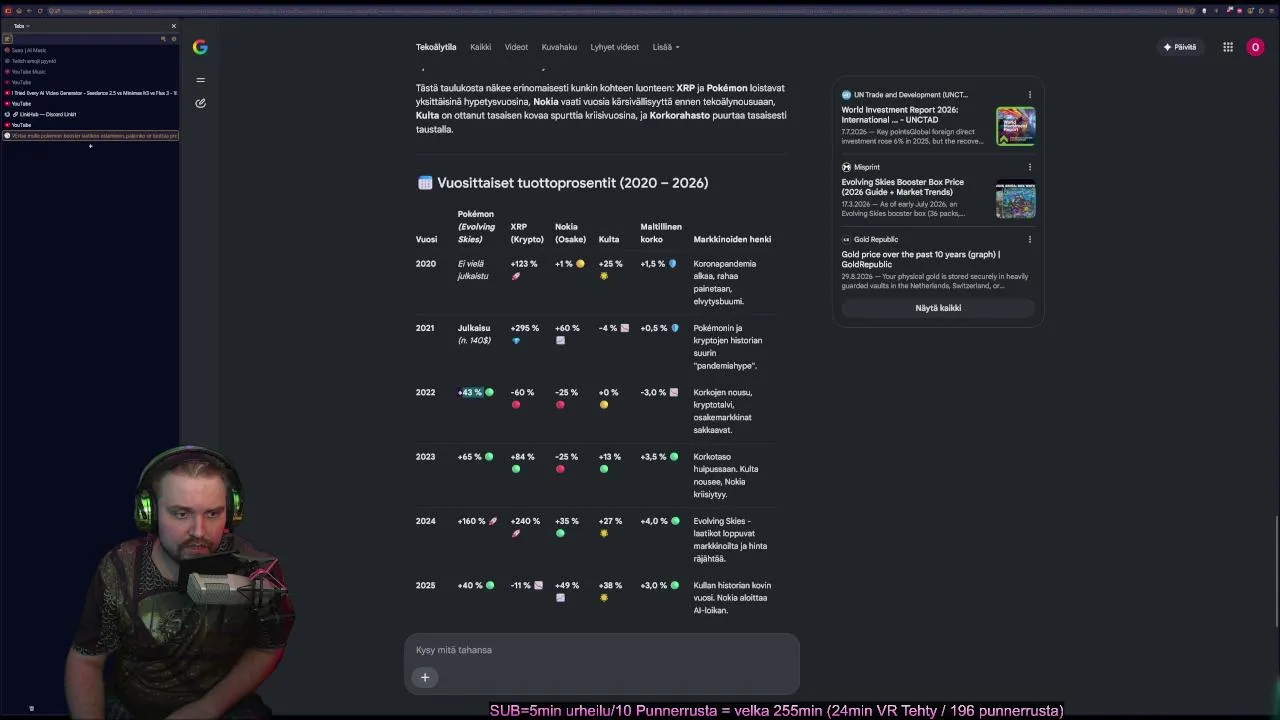
Task: Click the World Investment Report thumbnail
Action: point(1015,126)
